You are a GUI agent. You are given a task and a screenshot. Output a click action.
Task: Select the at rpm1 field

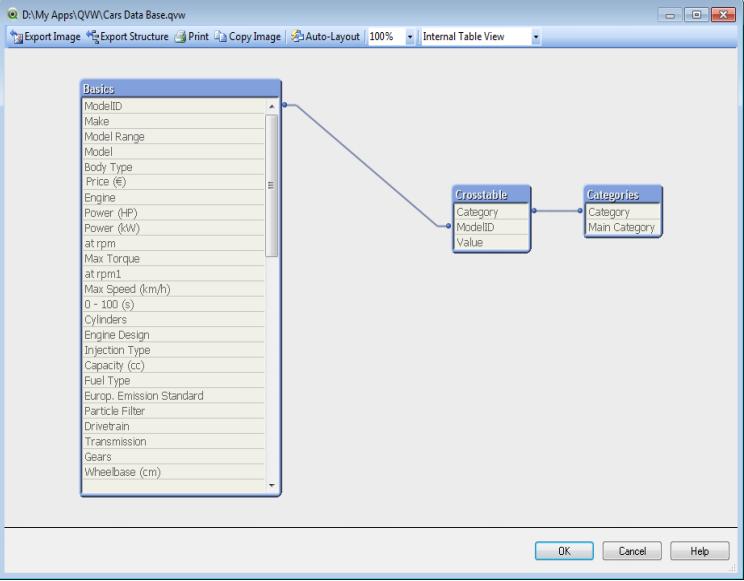(174, 274)
